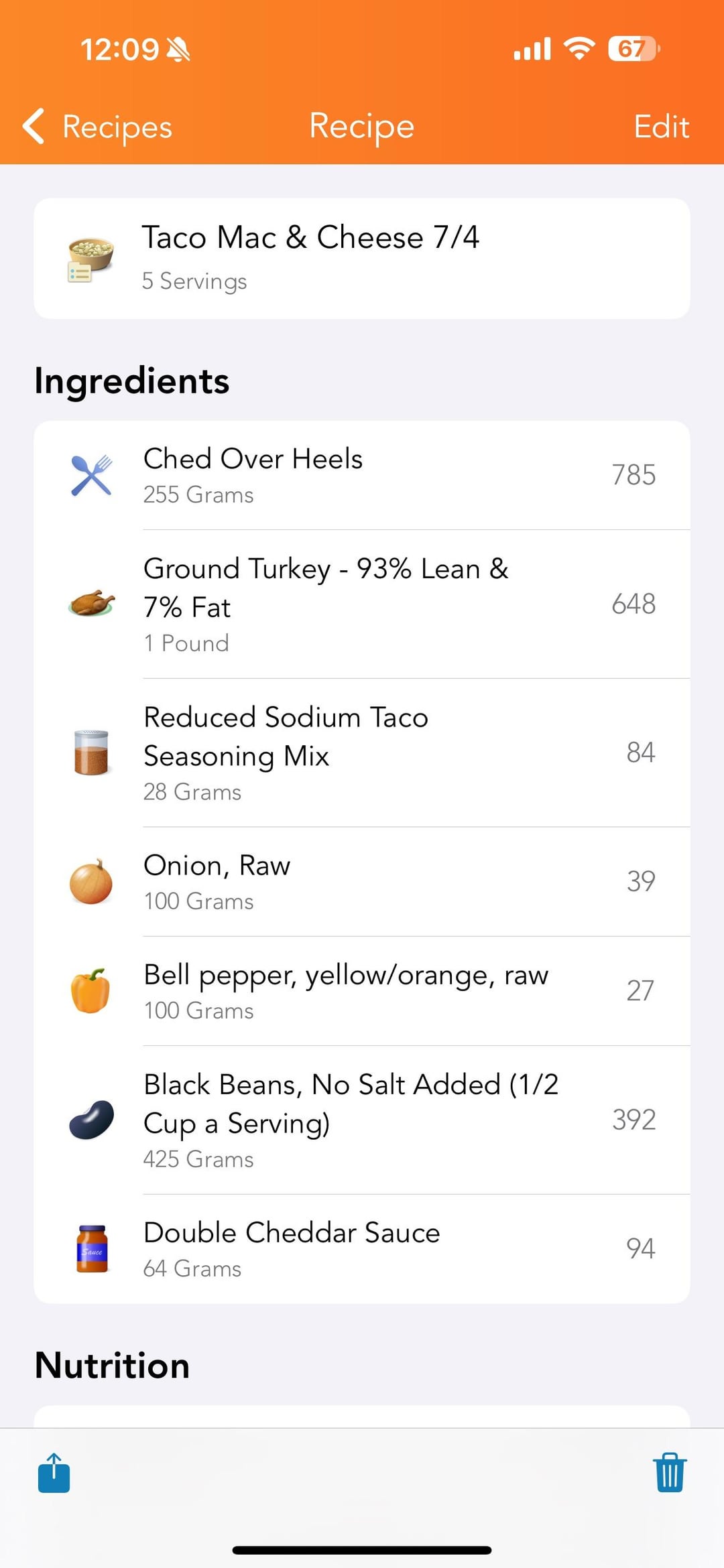724x1568 pixels.
Task: Tap the roast turkey icon
Action: click(92, 603)
